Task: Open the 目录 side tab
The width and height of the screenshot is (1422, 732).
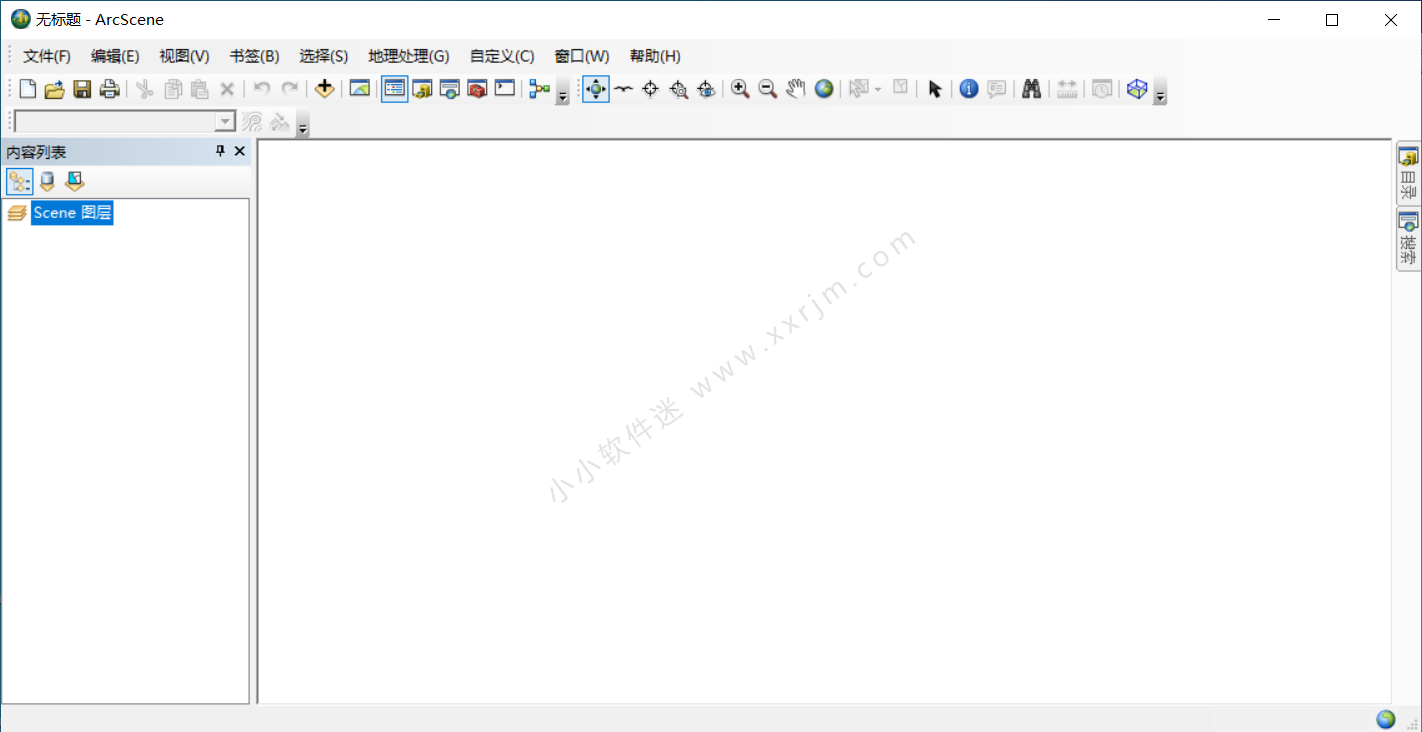Action: tap(1408, 174)
